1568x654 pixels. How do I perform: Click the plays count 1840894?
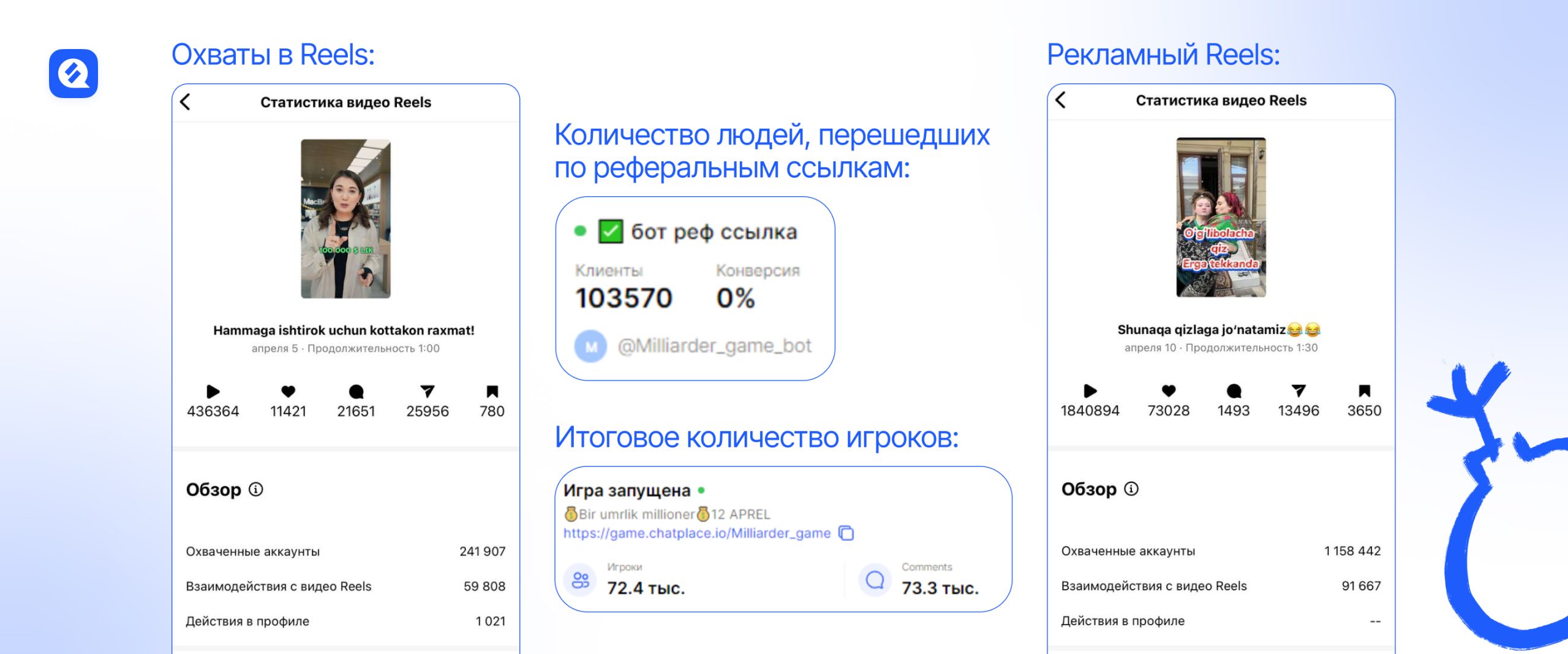click(x=1090, y=411)
